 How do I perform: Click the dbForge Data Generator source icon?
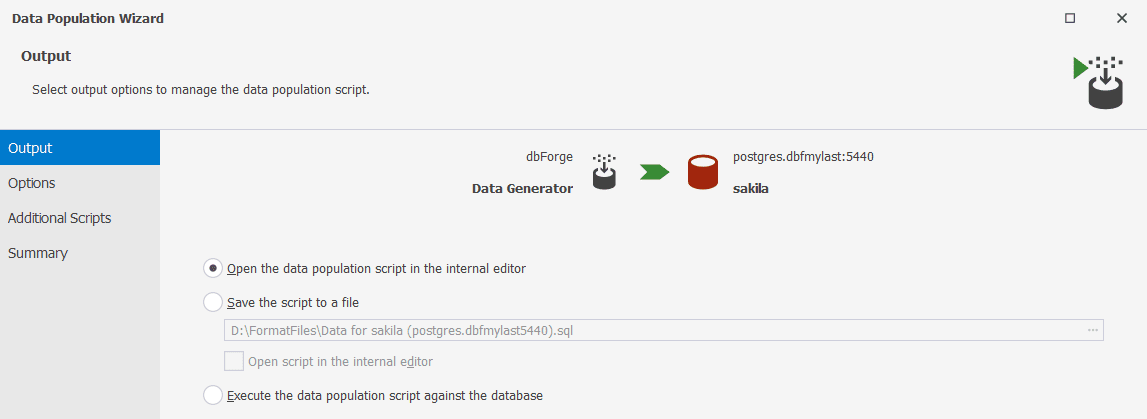tap(604, 172)
